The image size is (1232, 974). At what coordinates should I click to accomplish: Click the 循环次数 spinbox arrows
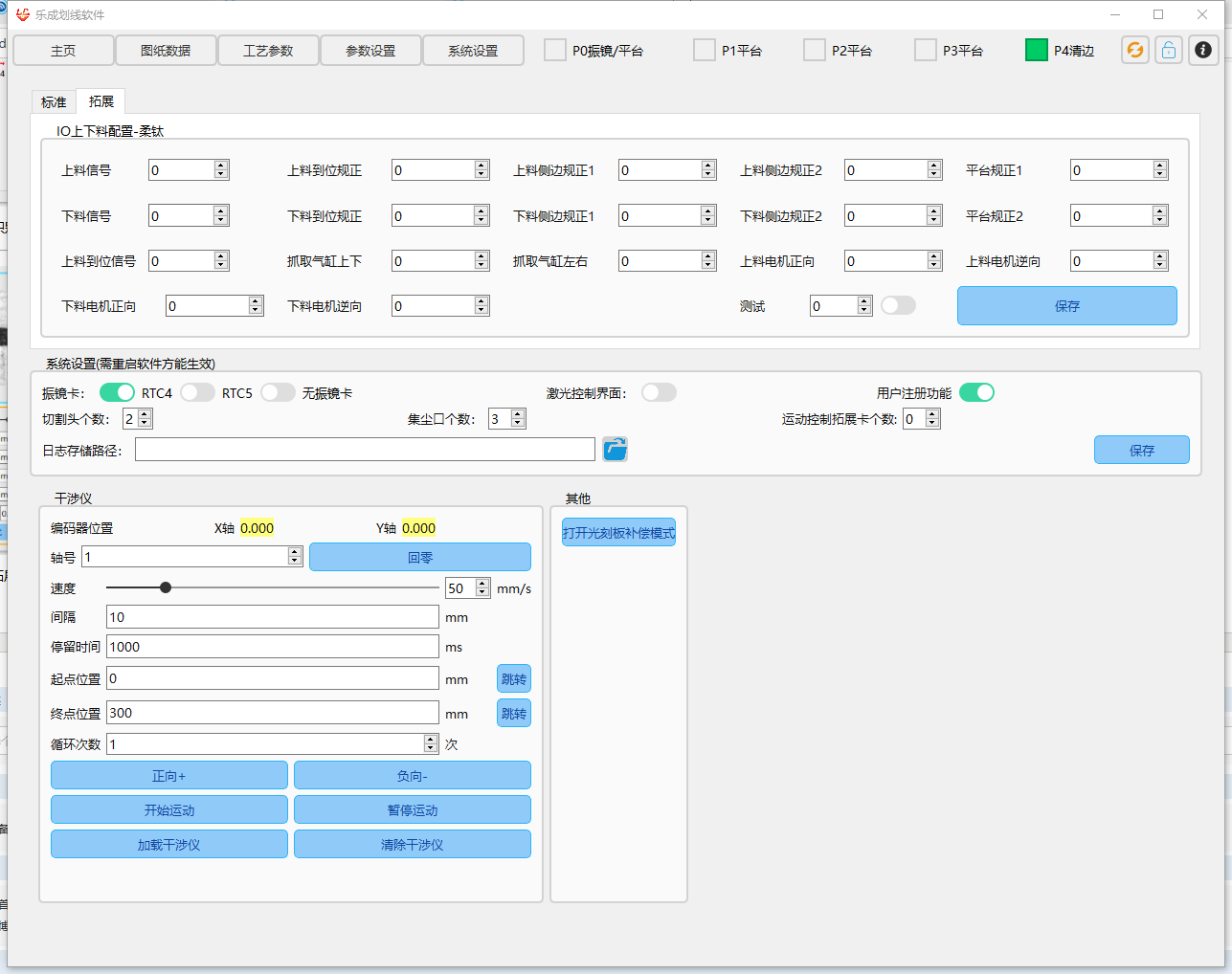point(431,743)
